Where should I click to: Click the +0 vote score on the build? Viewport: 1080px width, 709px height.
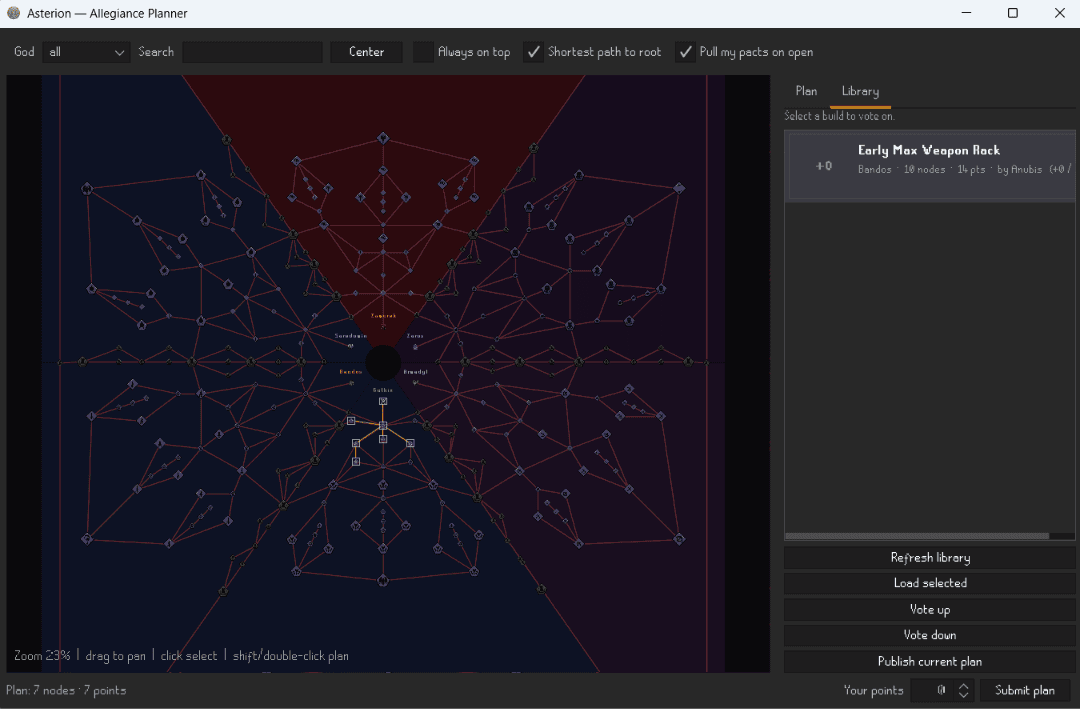(x=824, y=166)
